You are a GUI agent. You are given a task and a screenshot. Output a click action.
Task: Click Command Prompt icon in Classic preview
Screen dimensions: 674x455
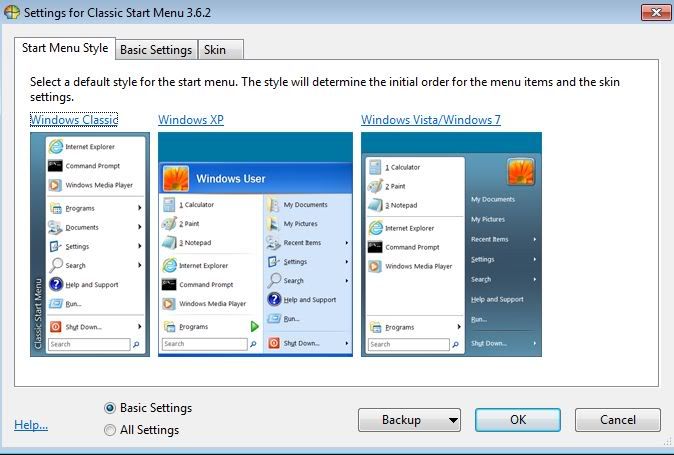55,165
